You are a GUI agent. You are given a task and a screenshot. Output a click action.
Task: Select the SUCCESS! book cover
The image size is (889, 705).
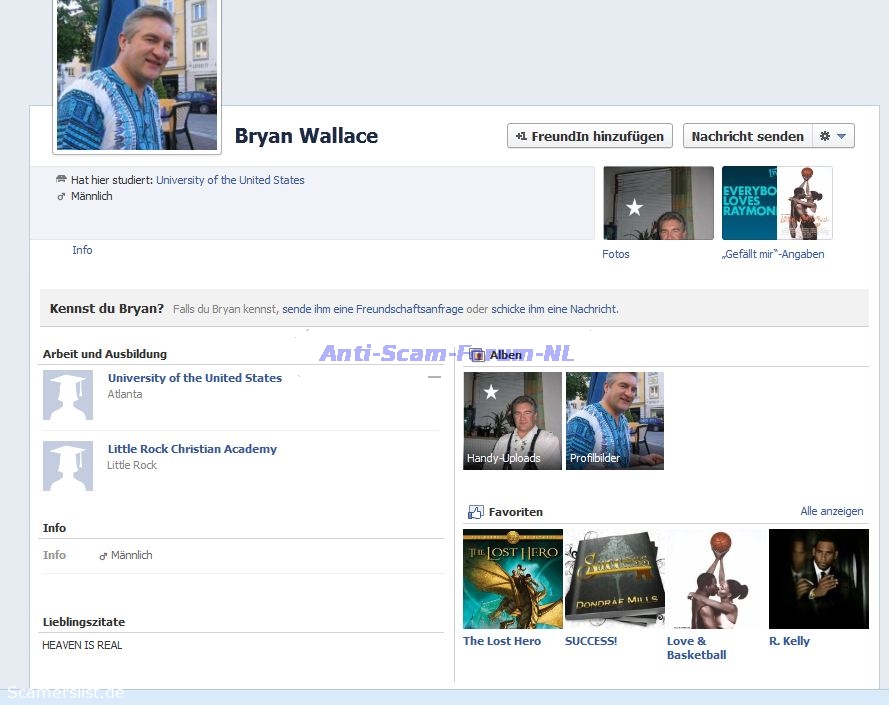(614, 579)
